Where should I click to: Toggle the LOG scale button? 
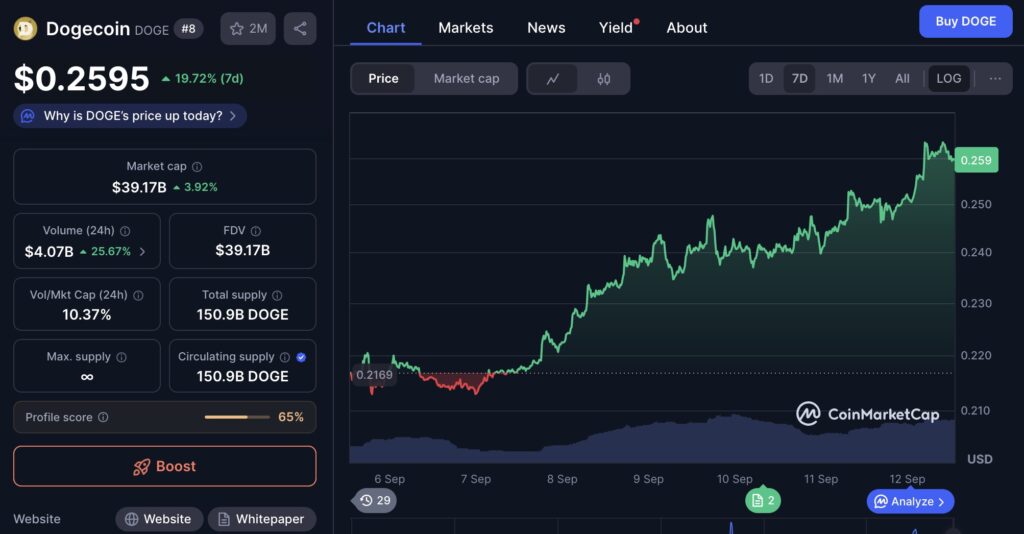pyautogui.click(x=948, y=78)
